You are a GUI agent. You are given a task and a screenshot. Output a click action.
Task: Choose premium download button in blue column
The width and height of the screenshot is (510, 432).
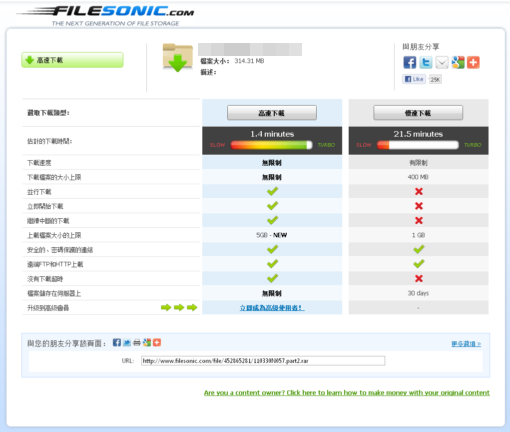point(272,113)
